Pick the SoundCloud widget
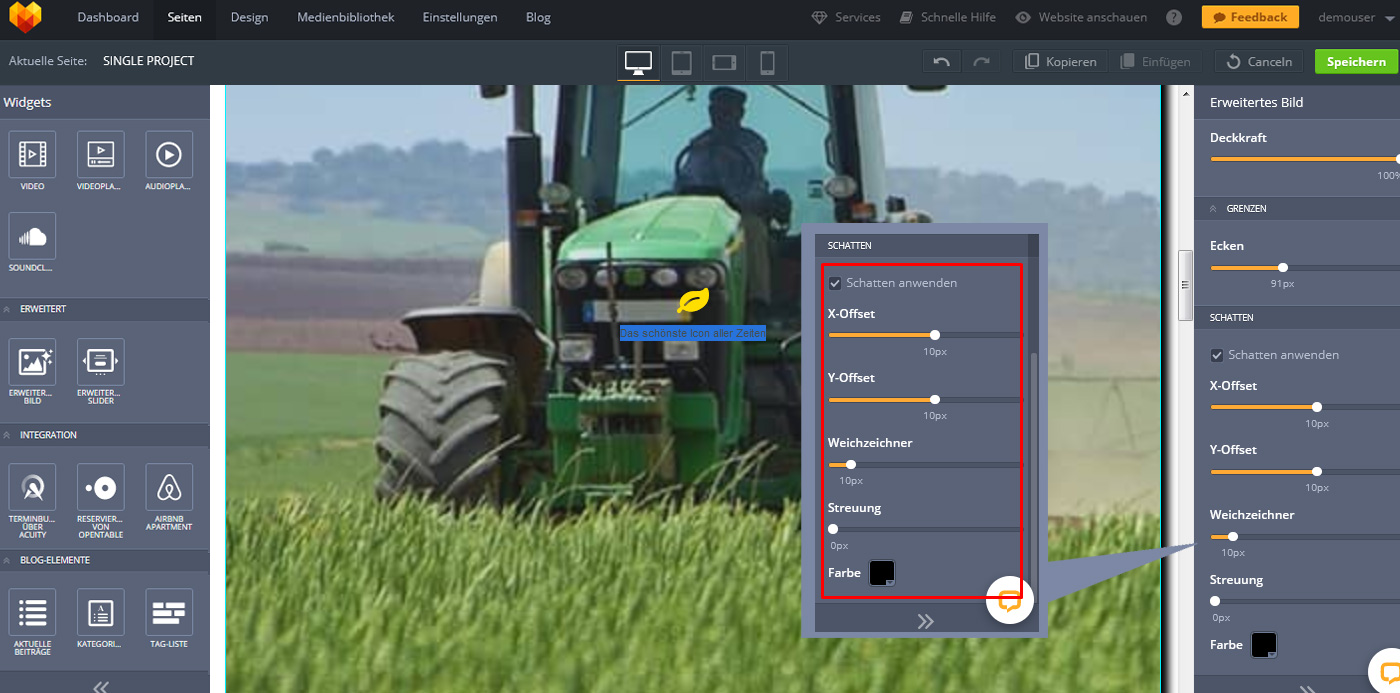Image resolution: width=1400 pixels, height=693 pixels. click(32, 237)
